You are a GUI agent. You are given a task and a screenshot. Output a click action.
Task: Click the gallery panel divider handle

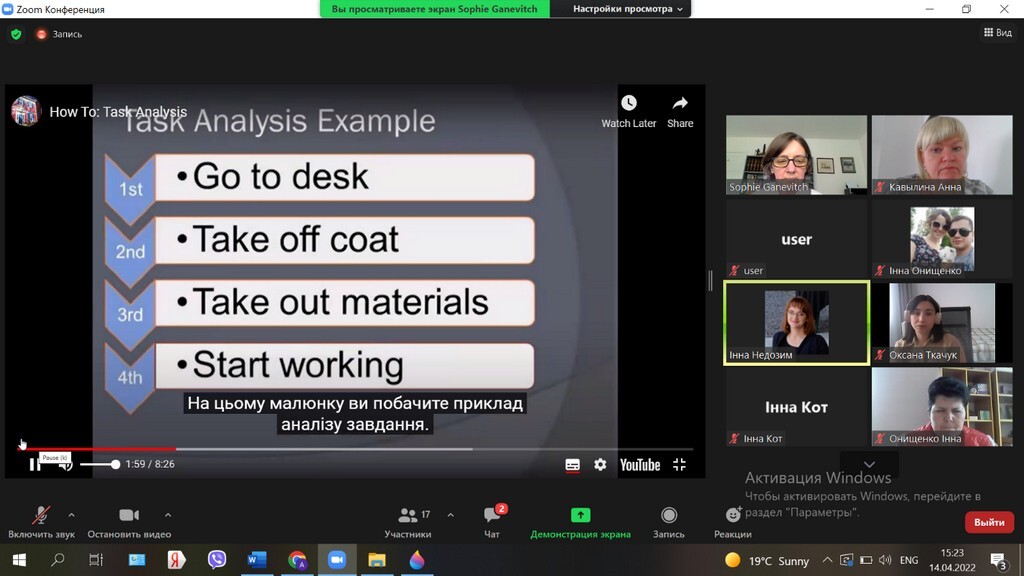pyautogui.click(x=711, y=281)
